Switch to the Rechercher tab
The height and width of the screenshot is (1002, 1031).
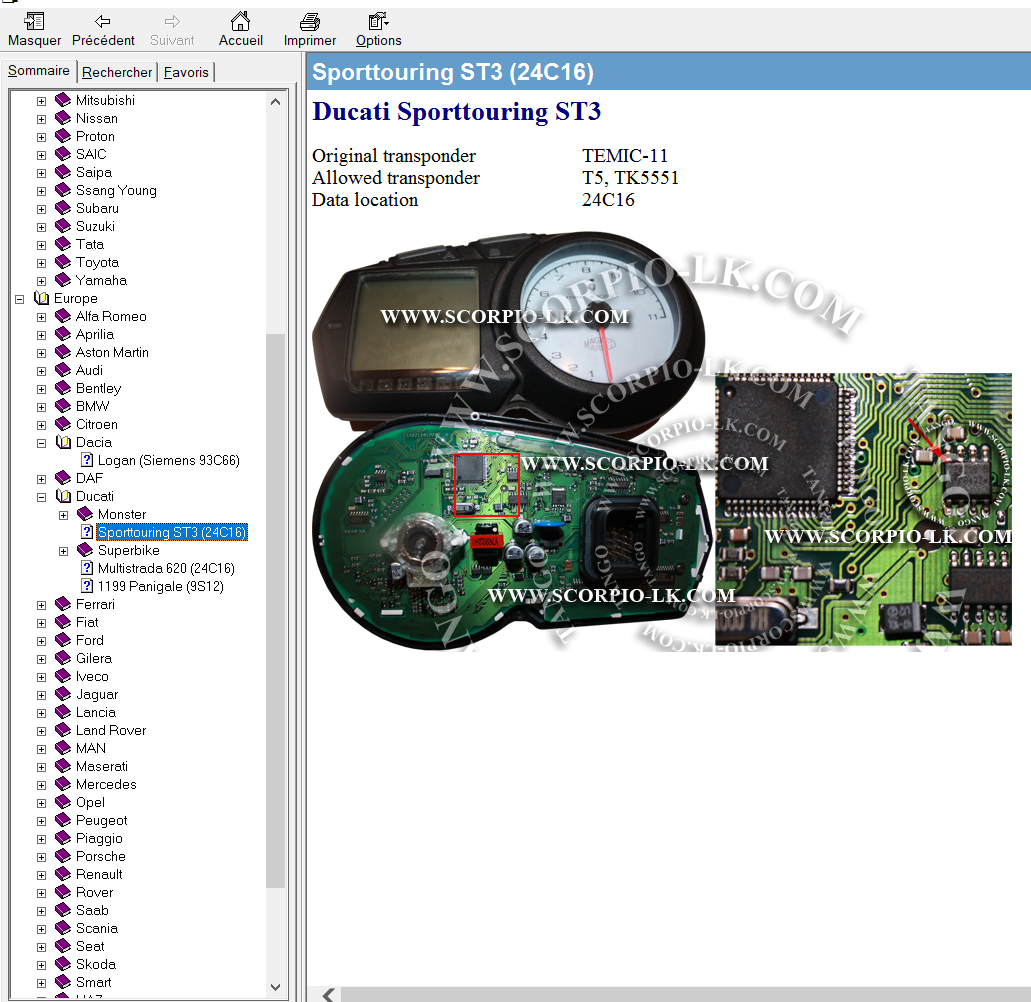point(117,72)
